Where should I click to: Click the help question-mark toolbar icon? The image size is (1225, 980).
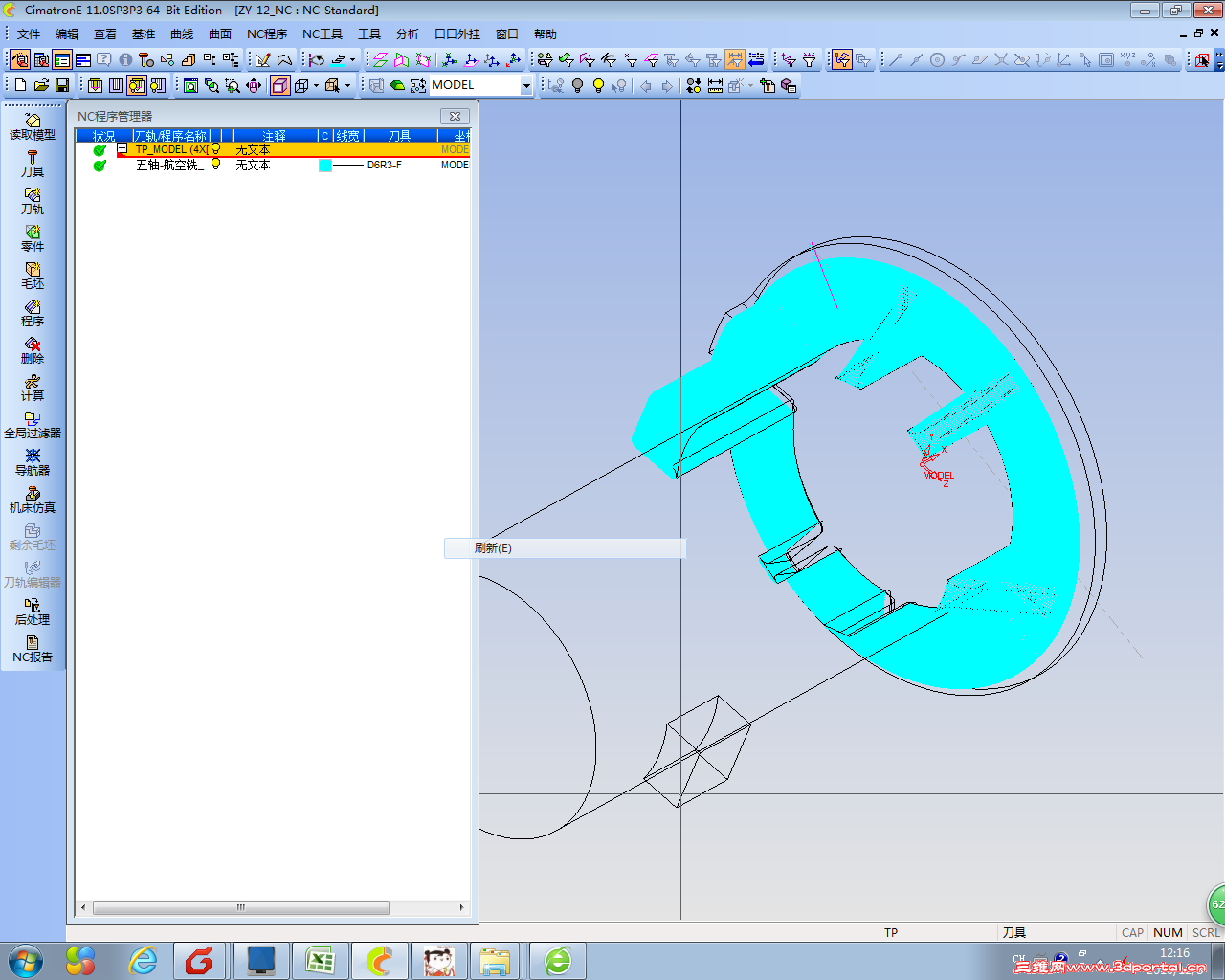coord(104,59)
